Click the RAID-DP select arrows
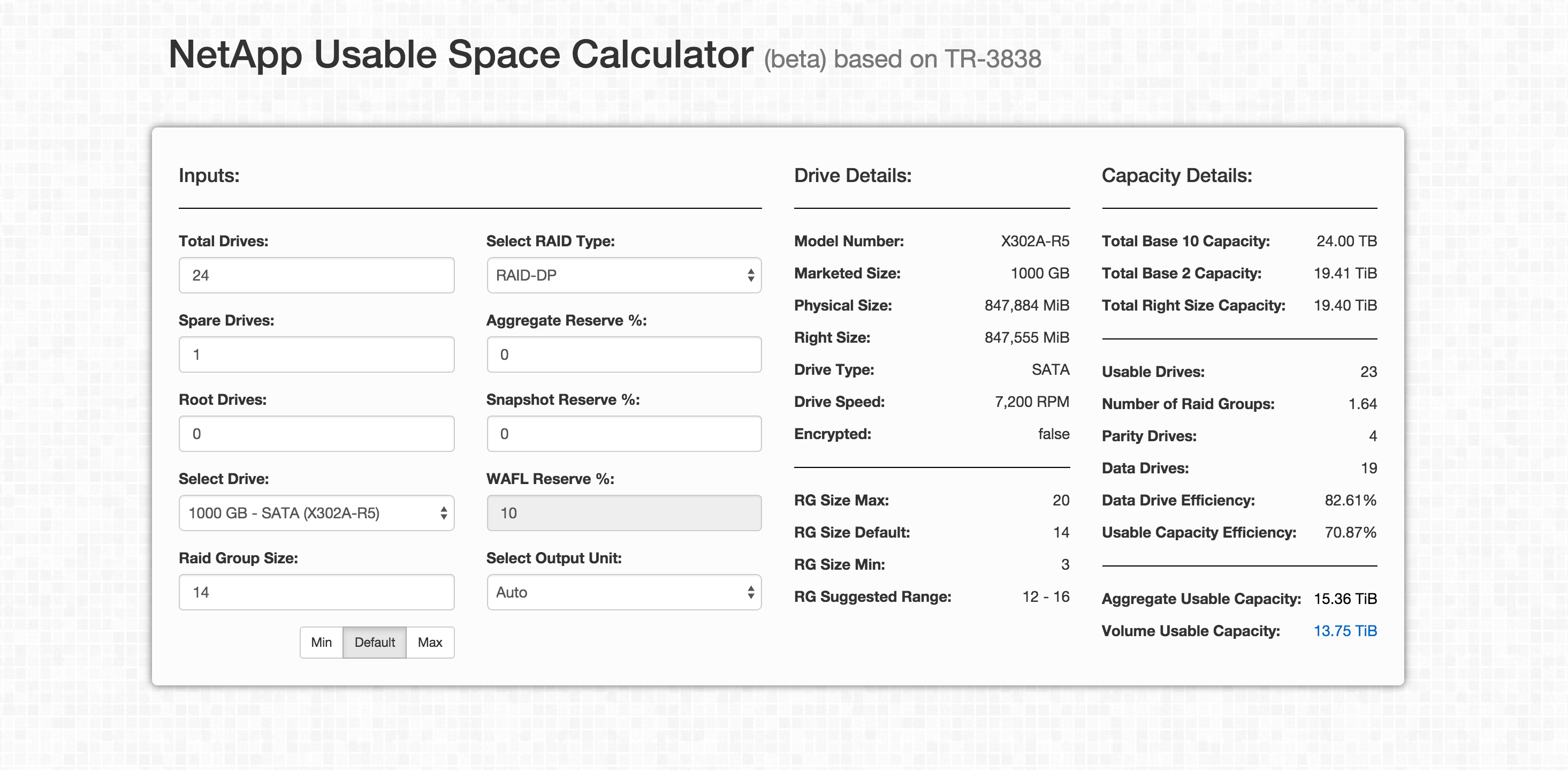The image size is (1568, 770). (x=750, y=275)
